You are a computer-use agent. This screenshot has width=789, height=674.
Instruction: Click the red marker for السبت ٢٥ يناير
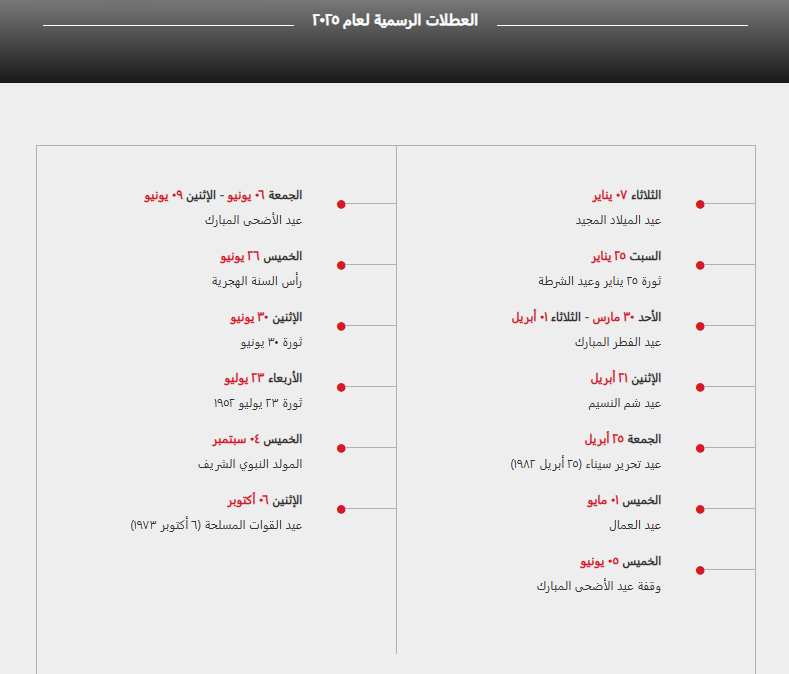700,265
